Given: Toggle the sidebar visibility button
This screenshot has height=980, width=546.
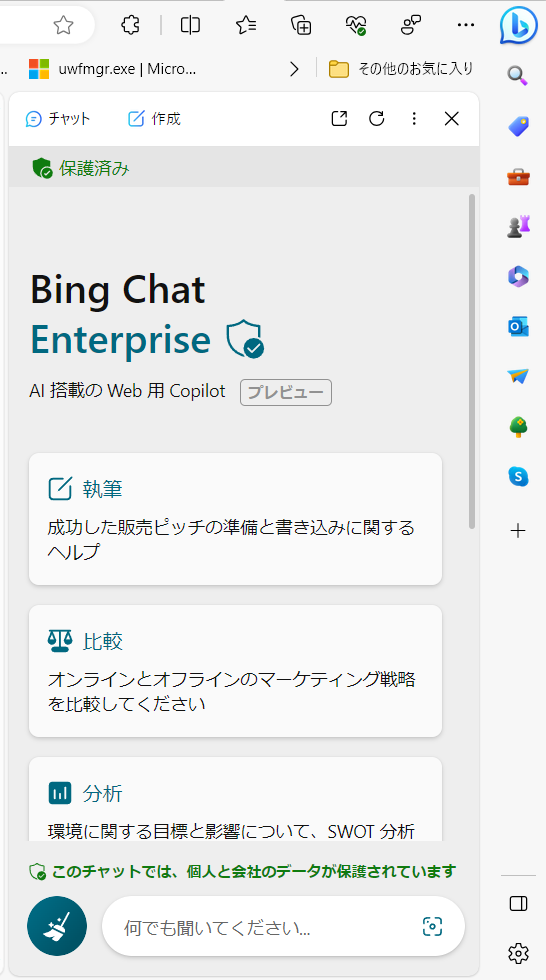Looking at the screenshot, I should tap(519, 904).
